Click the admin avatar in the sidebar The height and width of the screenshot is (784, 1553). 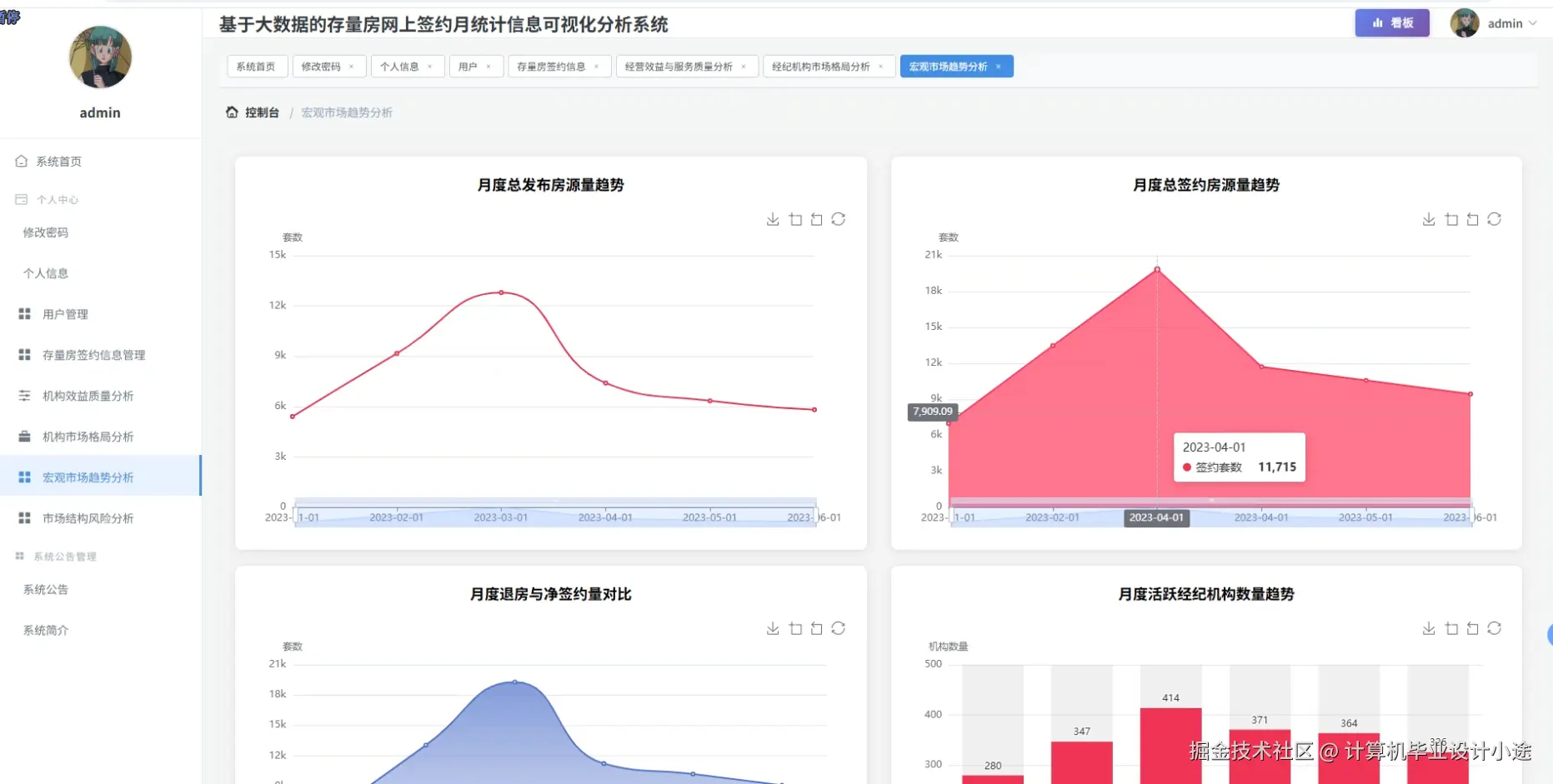(x=100, y=57)
